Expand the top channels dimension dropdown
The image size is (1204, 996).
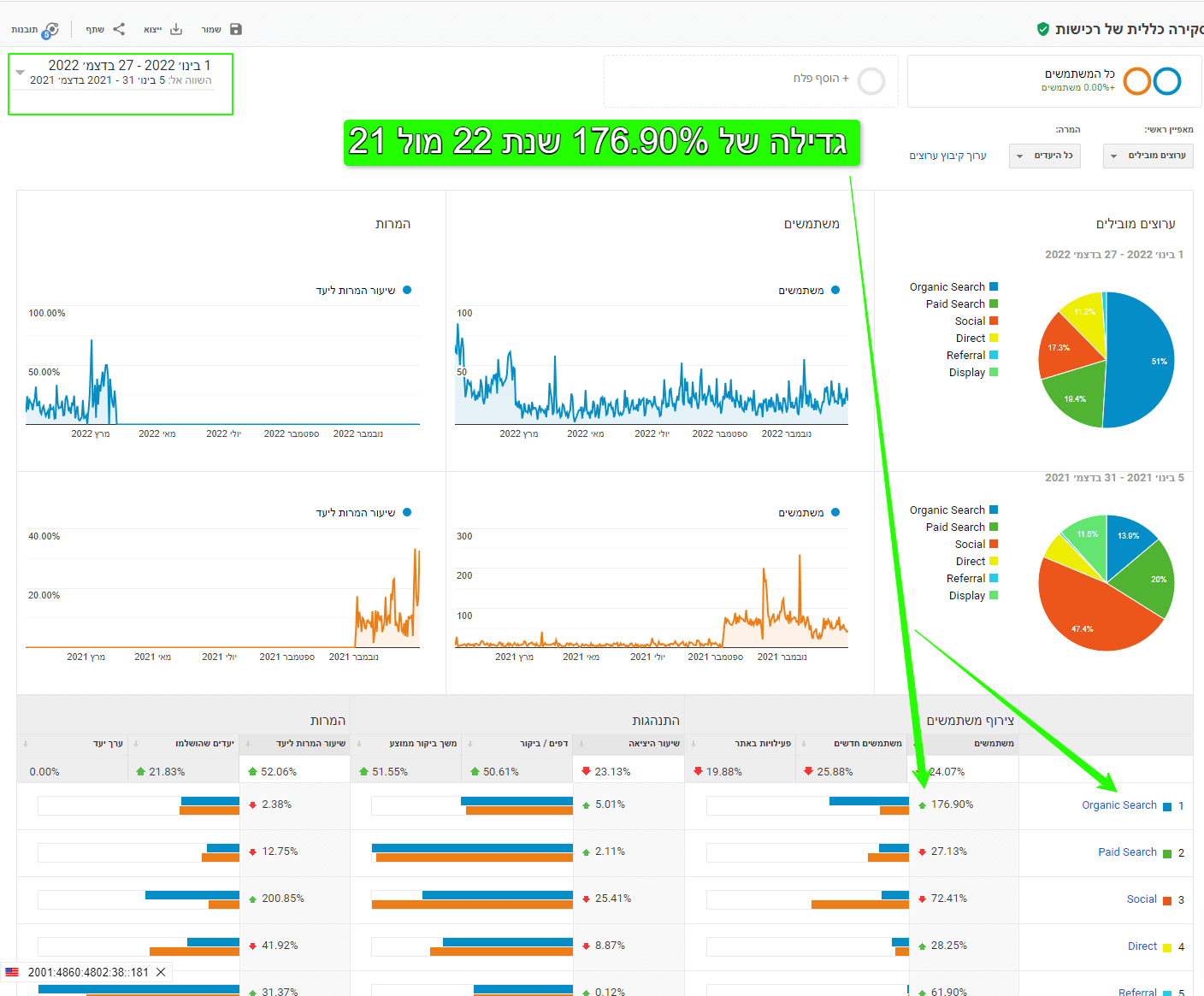pyautogui.click(x=1148, y=156)
